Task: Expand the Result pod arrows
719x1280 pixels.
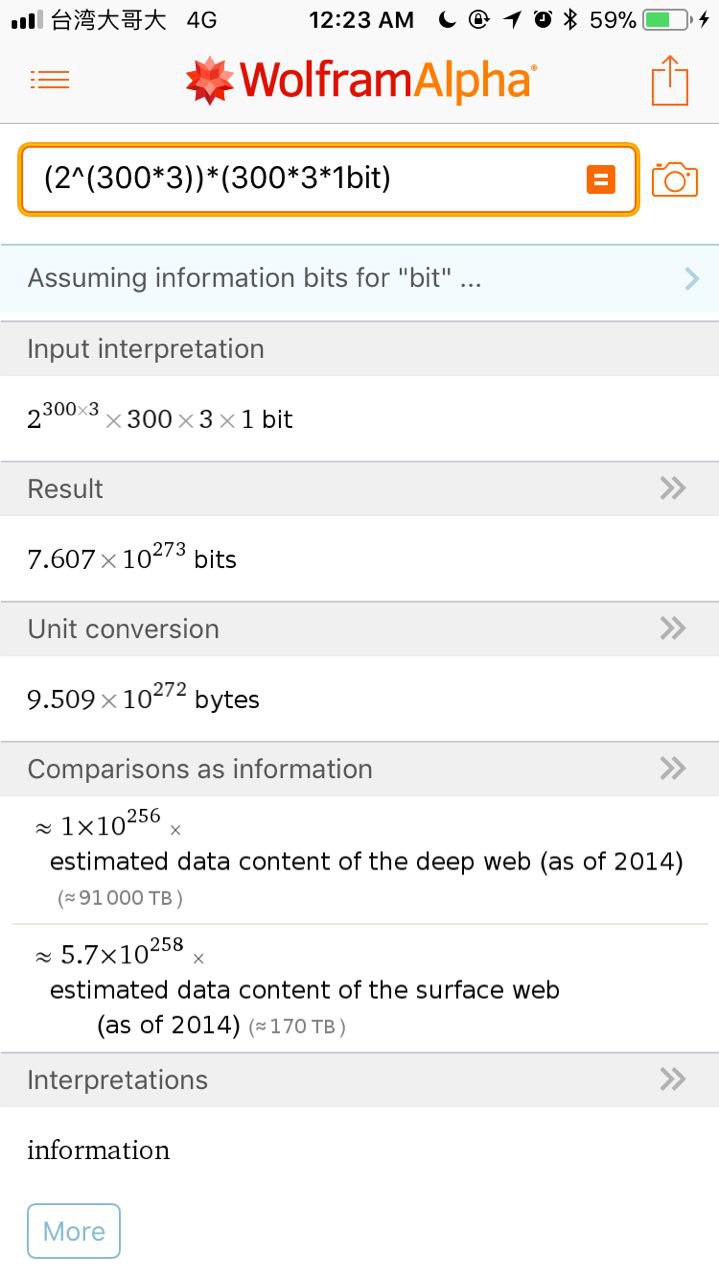Action: [673, 488]
